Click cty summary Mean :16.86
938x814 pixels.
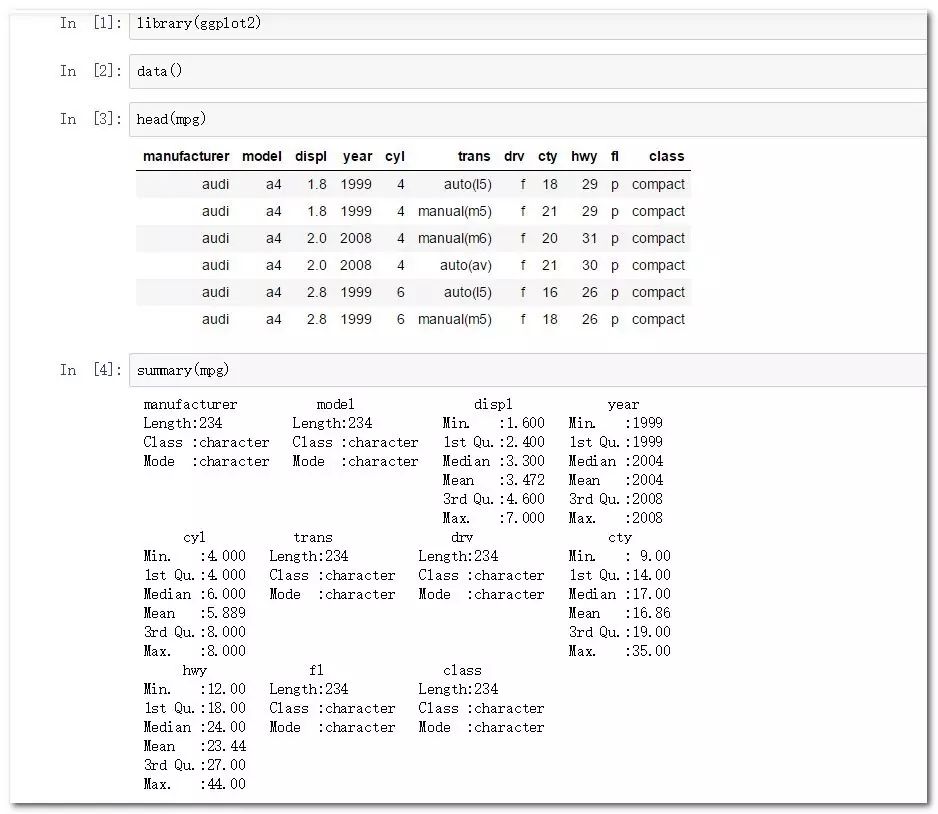click(619, 613)
